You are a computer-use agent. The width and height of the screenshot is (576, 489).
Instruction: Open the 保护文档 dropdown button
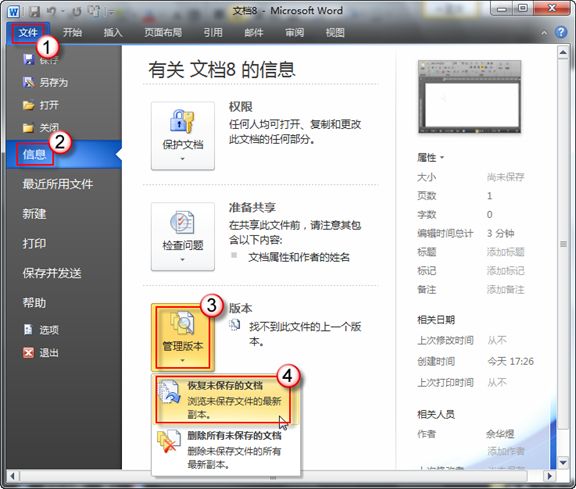coord(183,136)
